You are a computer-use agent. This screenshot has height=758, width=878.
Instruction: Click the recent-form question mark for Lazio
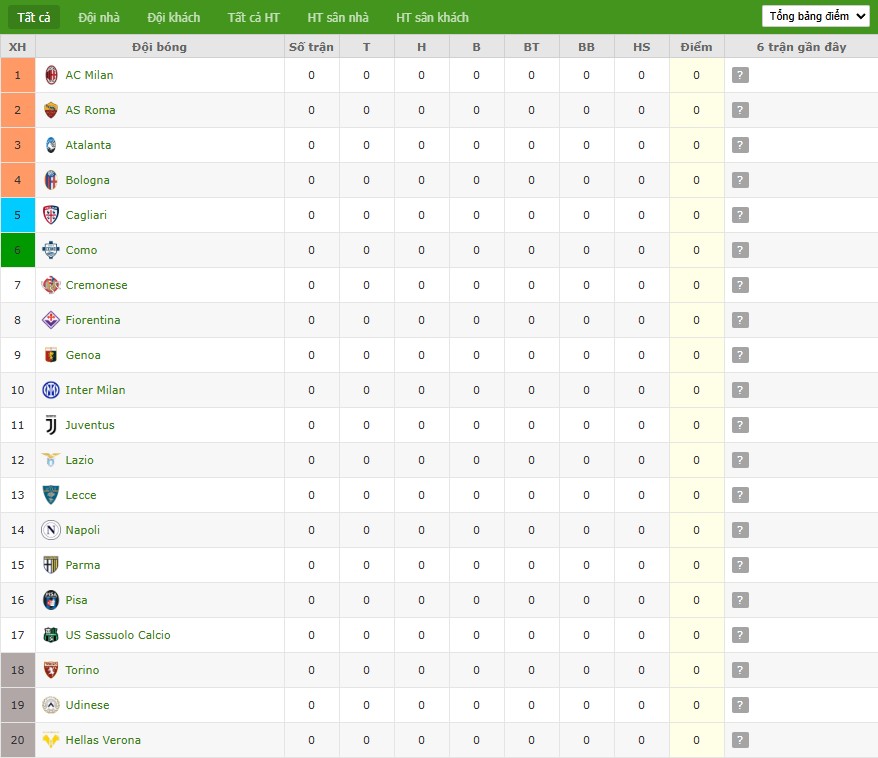tap(740, 460)
